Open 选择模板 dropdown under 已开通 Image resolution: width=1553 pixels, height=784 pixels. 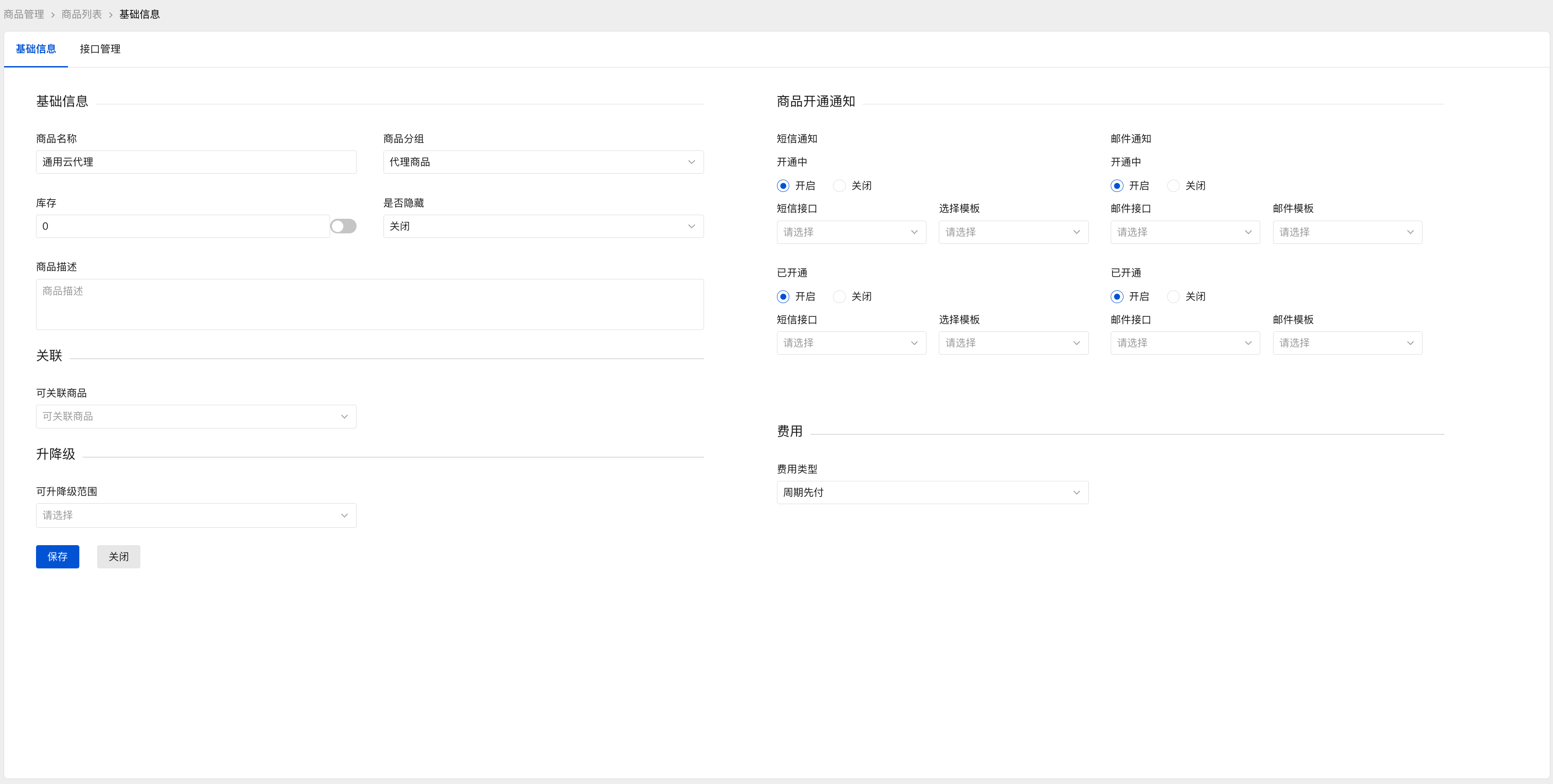click(x=1014, y=343)
